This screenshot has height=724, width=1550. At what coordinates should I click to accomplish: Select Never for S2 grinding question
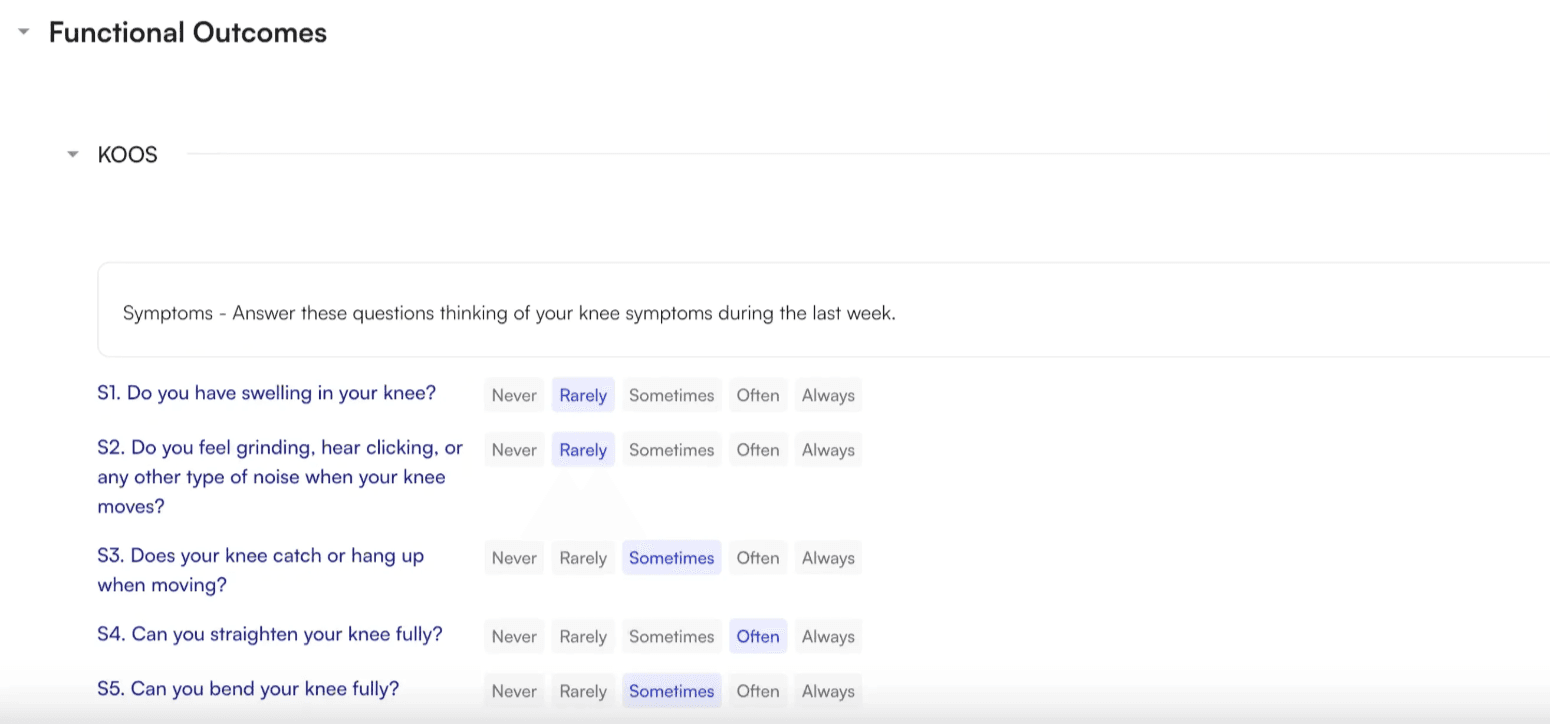coord(514,450)
